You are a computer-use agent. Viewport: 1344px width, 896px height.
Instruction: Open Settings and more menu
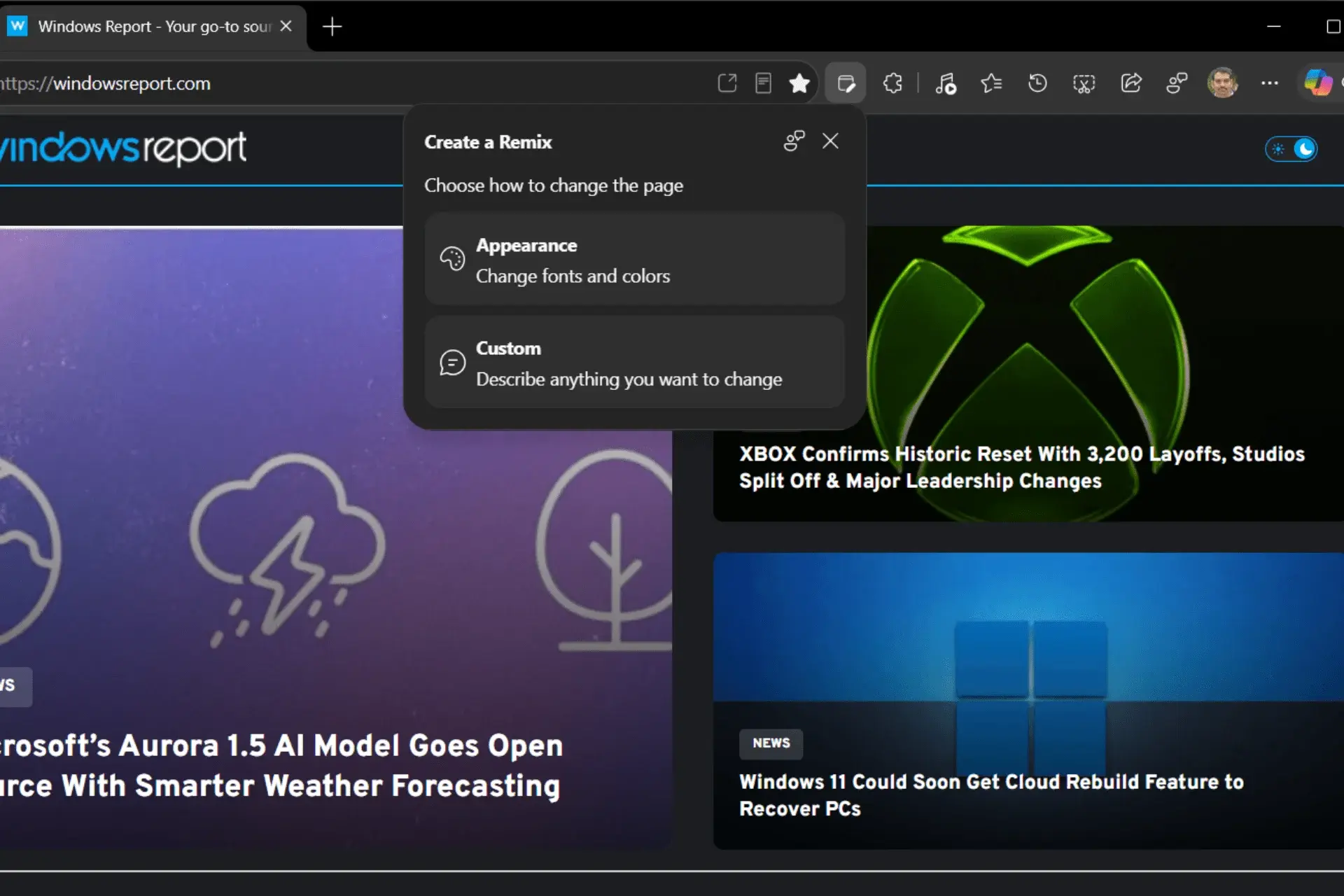pyautogui.click(x=1270, y=83)
